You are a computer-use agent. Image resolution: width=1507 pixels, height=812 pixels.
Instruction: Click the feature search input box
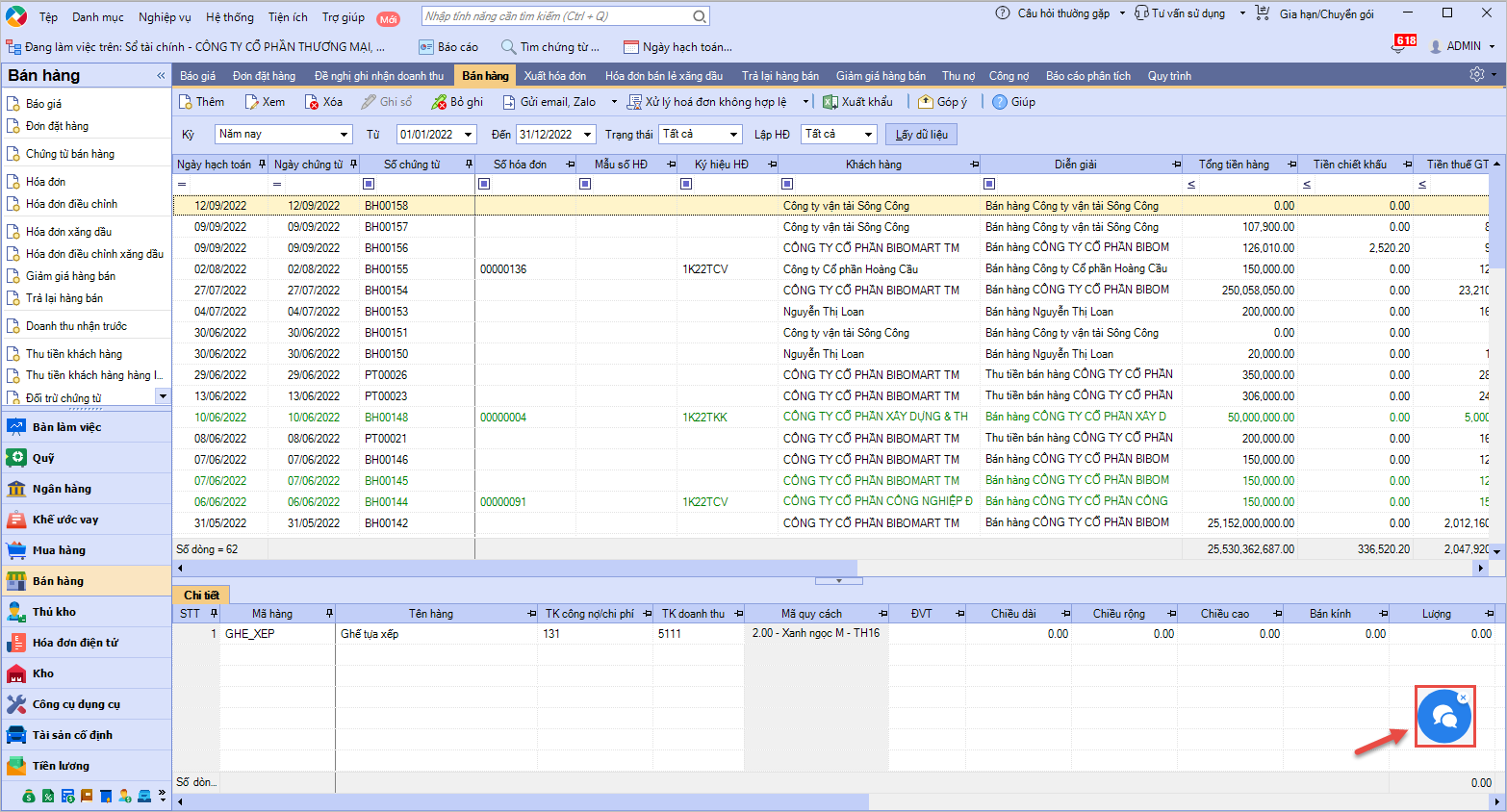pos(558,16)
